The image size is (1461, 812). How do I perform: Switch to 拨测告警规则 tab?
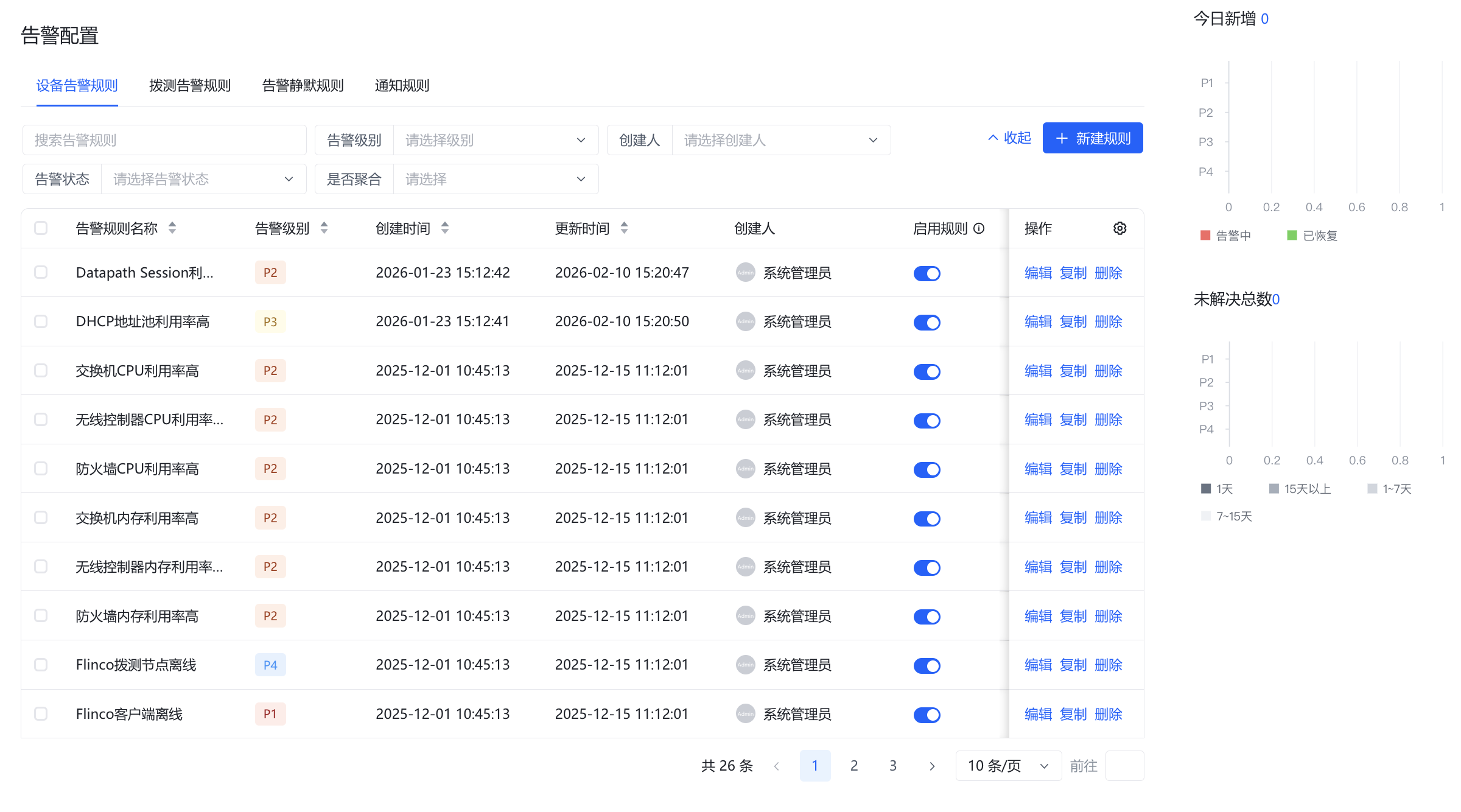tap(190, 86)
